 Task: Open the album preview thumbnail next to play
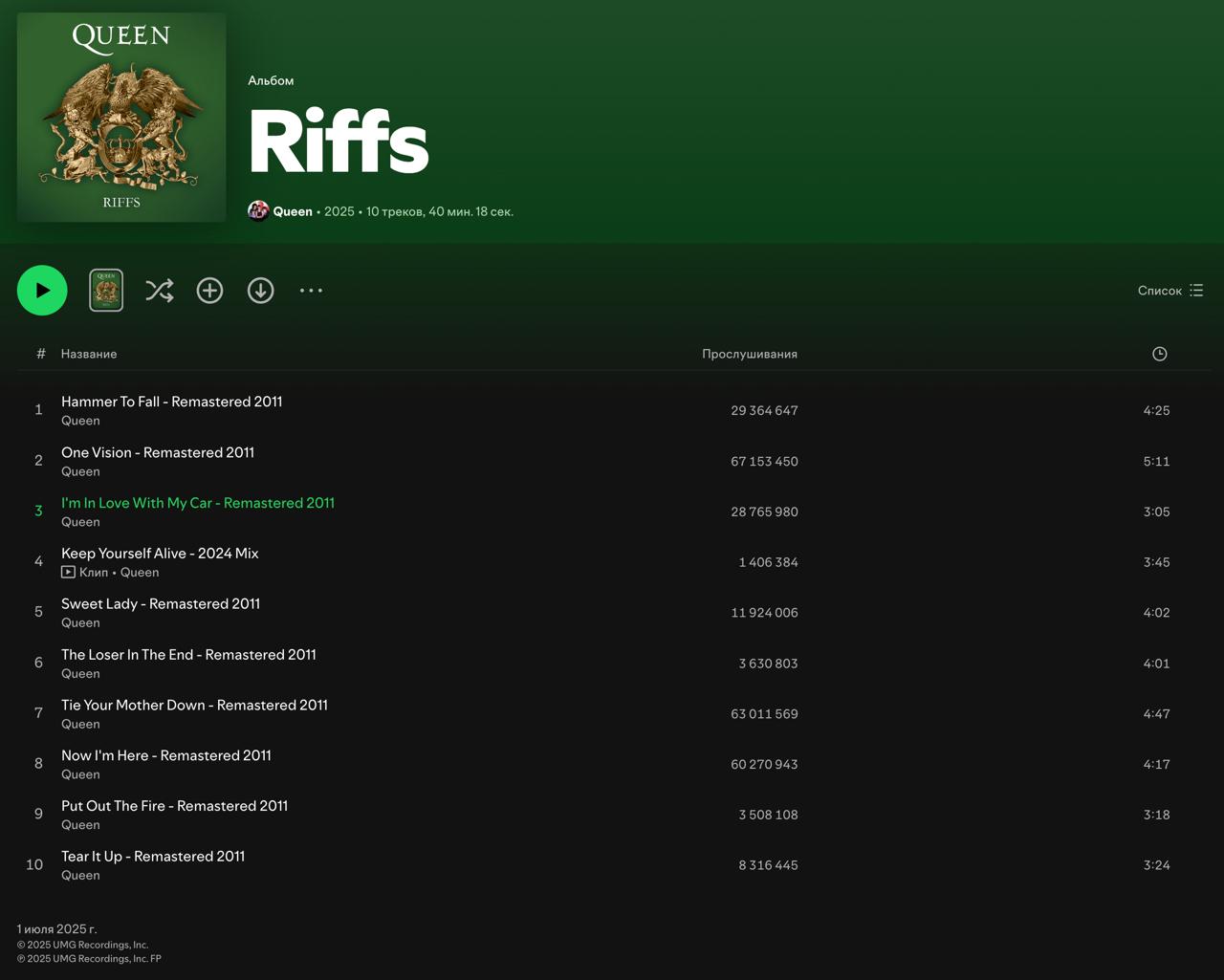(x=106, y=290)
